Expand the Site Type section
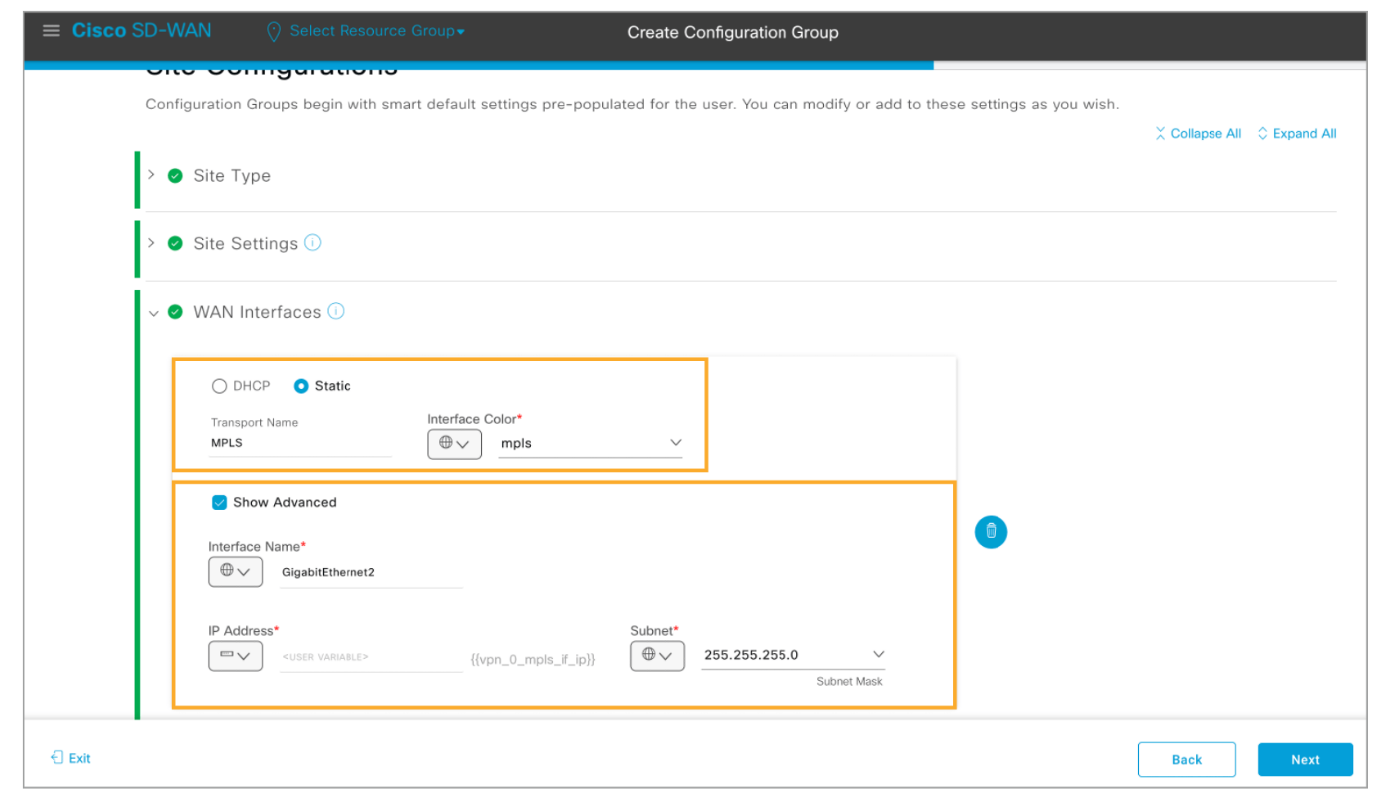This screenshot has height=802, width=1377. click(x=152, y=175)
